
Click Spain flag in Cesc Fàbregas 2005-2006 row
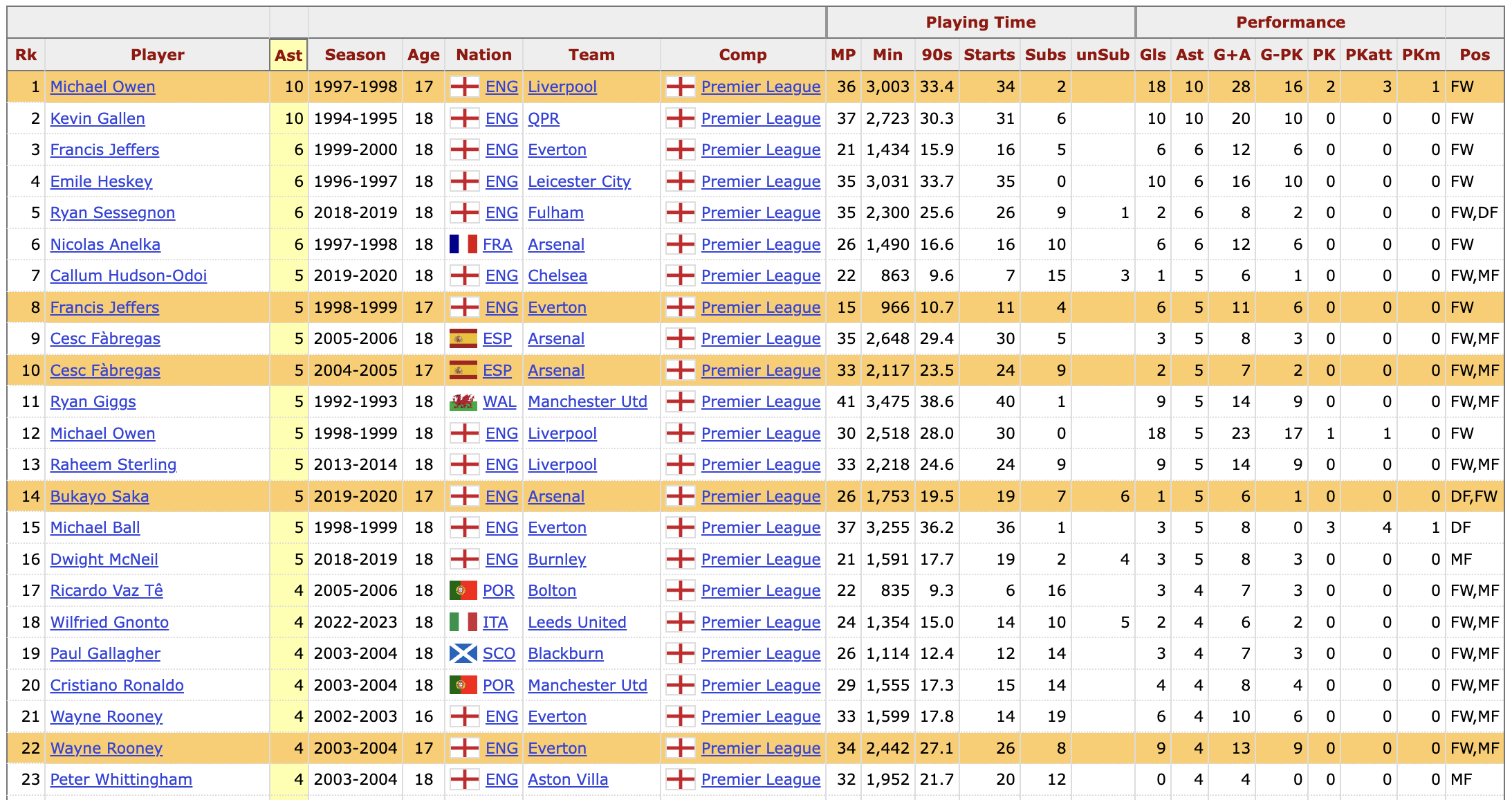pyautogui.click(x=463, y=338)
